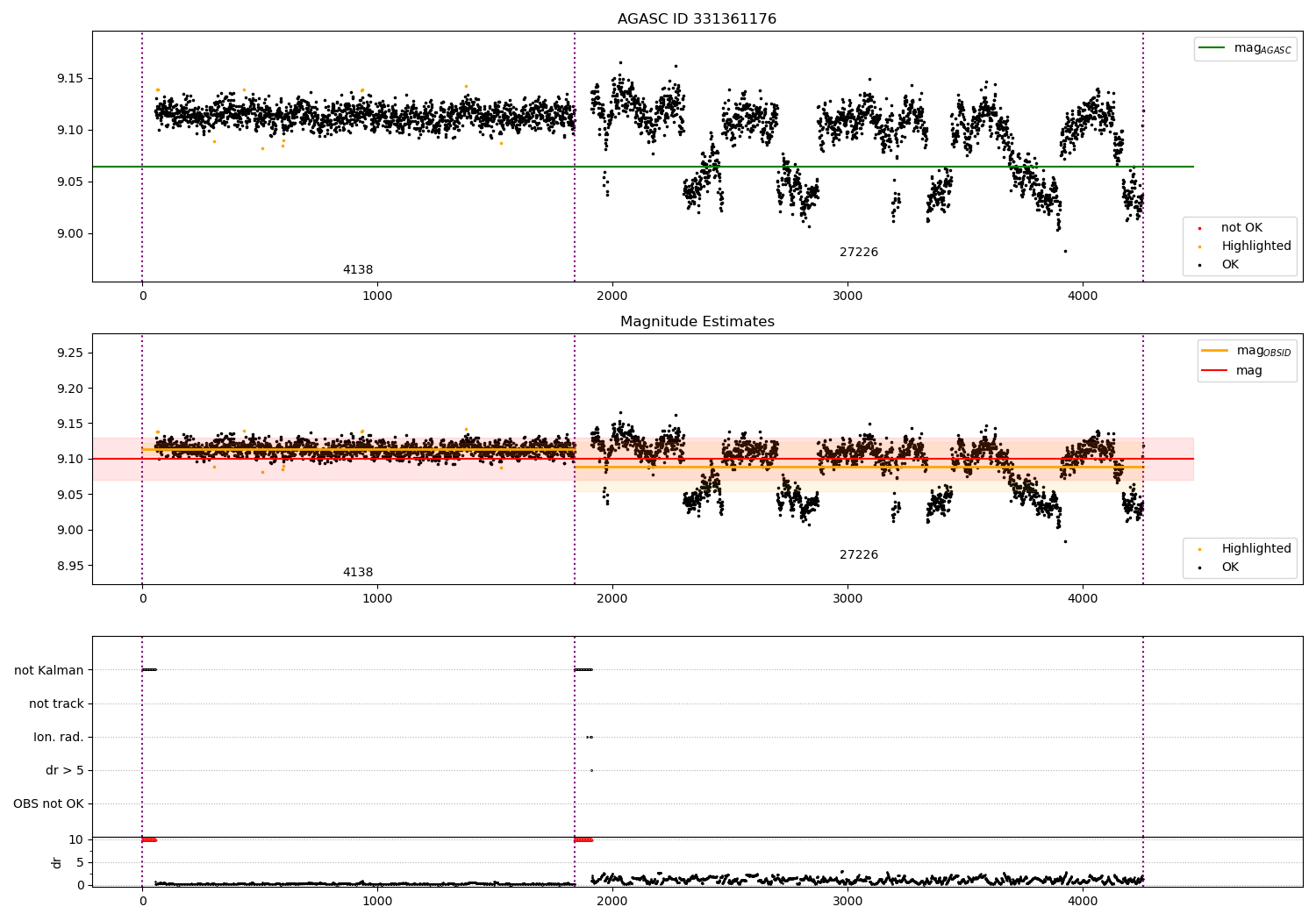This screenshot has height=921, width=1316.
Task: Click the orange mag OBSID legend line
Action: [x=1214, y=351]
